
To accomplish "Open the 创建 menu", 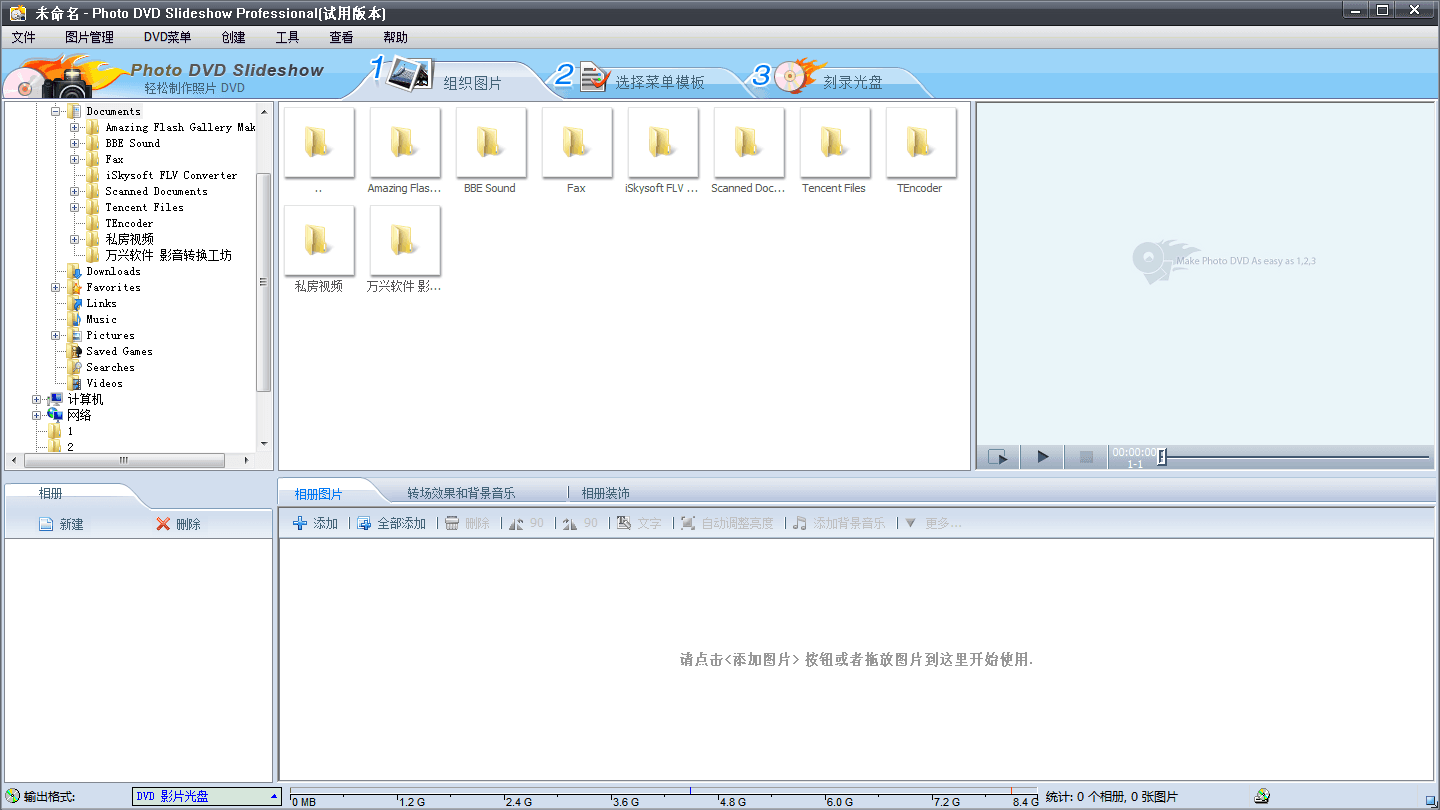I will [233, 37].
